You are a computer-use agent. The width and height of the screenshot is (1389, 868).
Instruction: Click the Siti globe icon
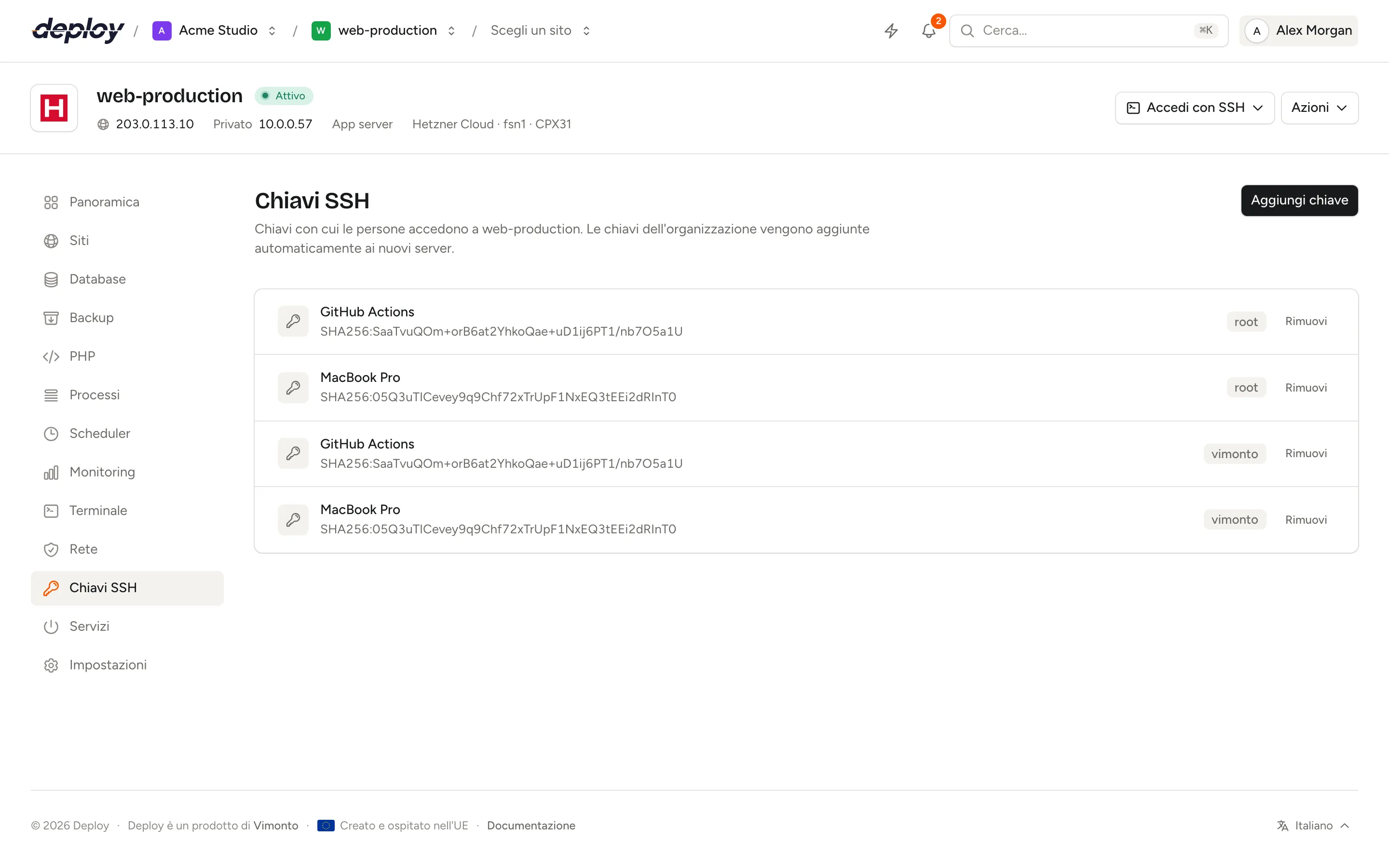(51, 241)
